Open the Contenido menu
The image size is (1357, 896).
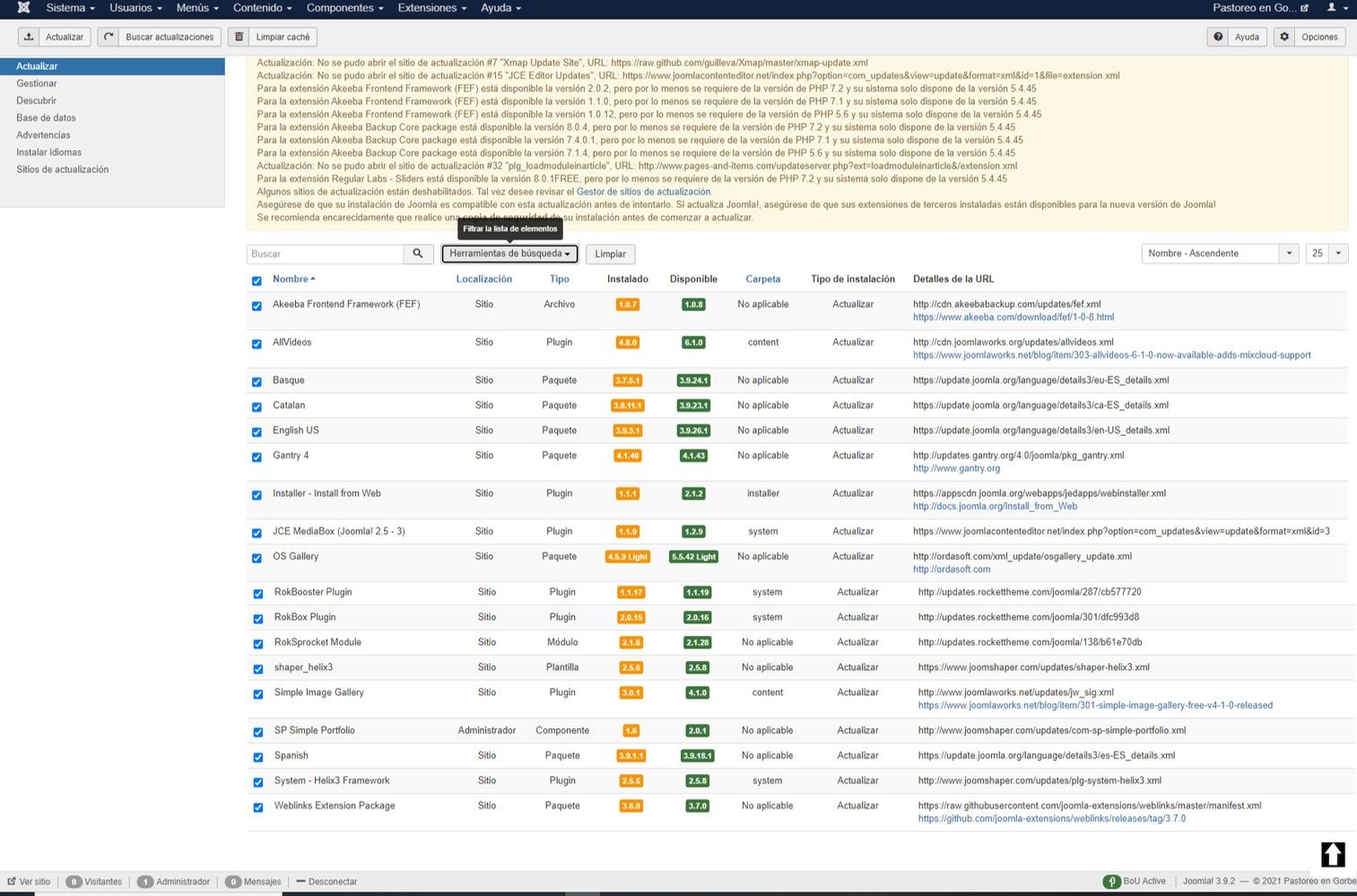pos(263,7)
